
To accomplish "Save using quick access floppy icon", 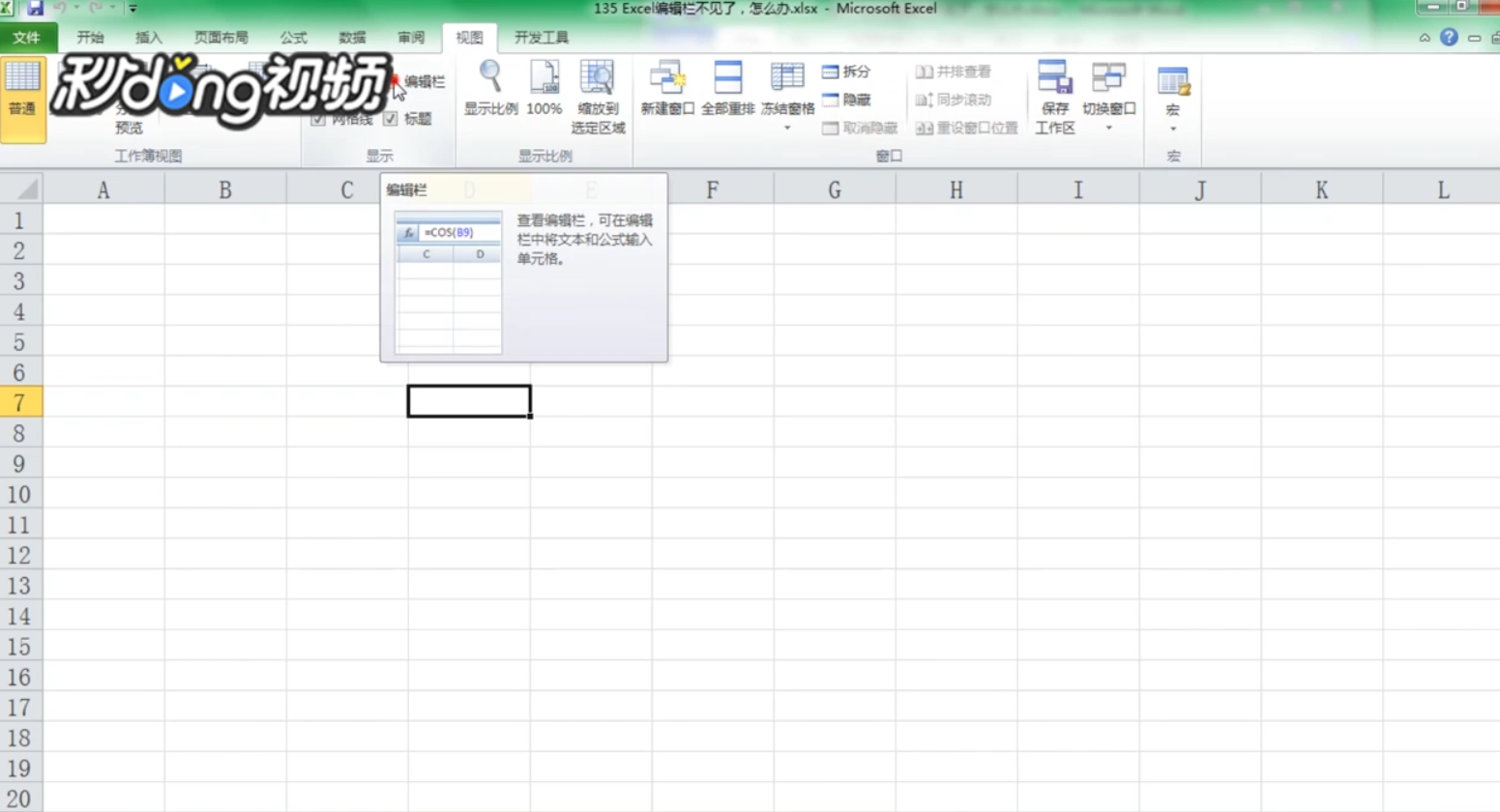I will point(35,8).
